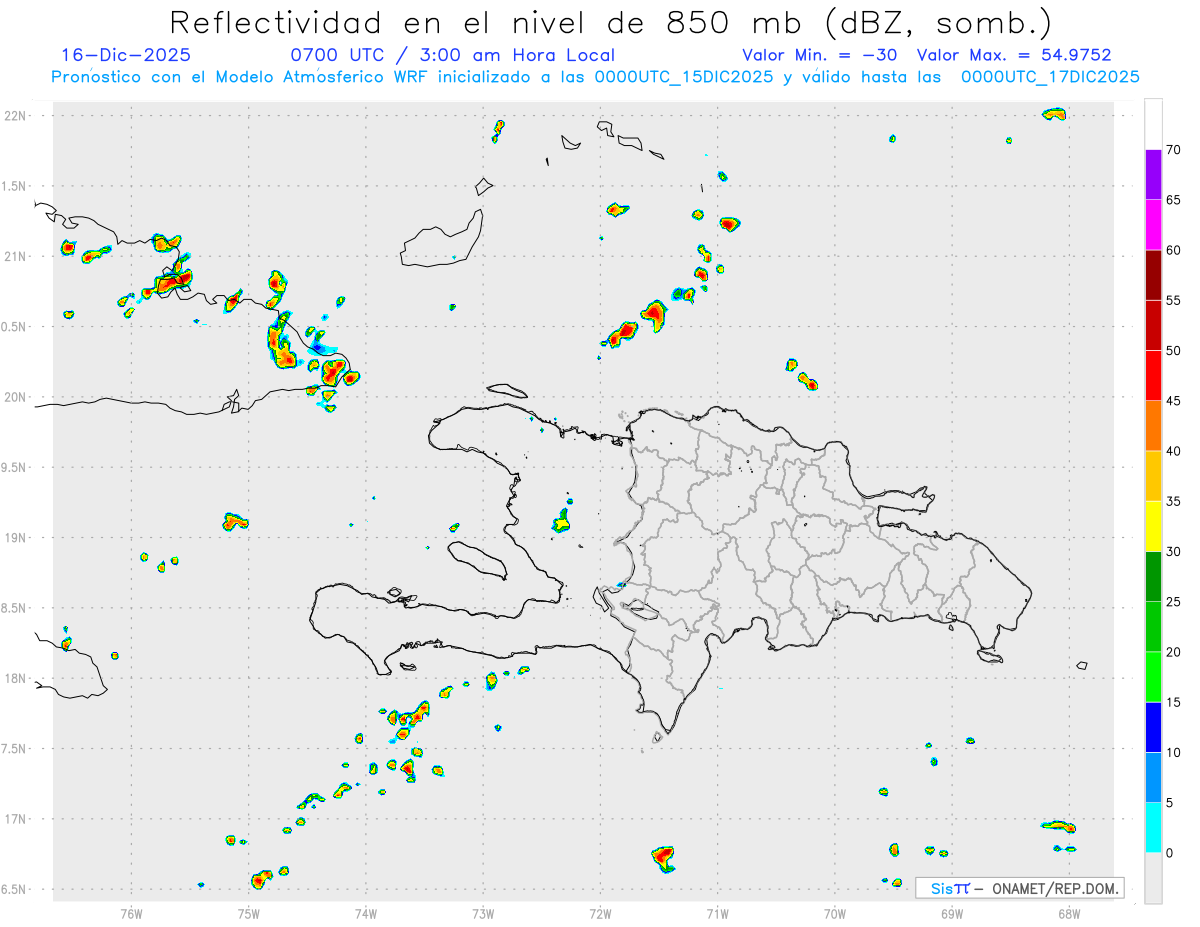Screen dimensions: 1200x927
Task: Click the colorbar label '65'
Action: [x=1174, y=200]
